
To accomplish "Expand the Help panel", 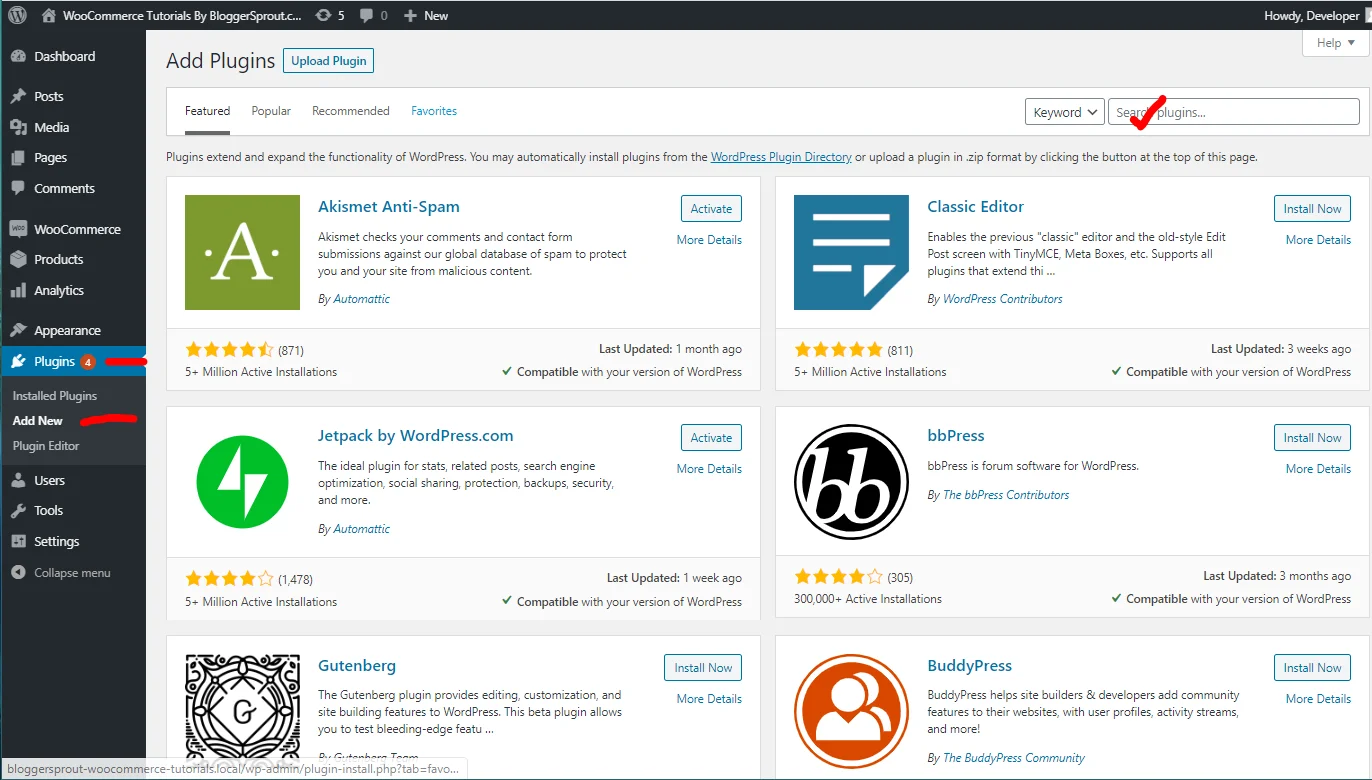I will tap(1335, 43).
